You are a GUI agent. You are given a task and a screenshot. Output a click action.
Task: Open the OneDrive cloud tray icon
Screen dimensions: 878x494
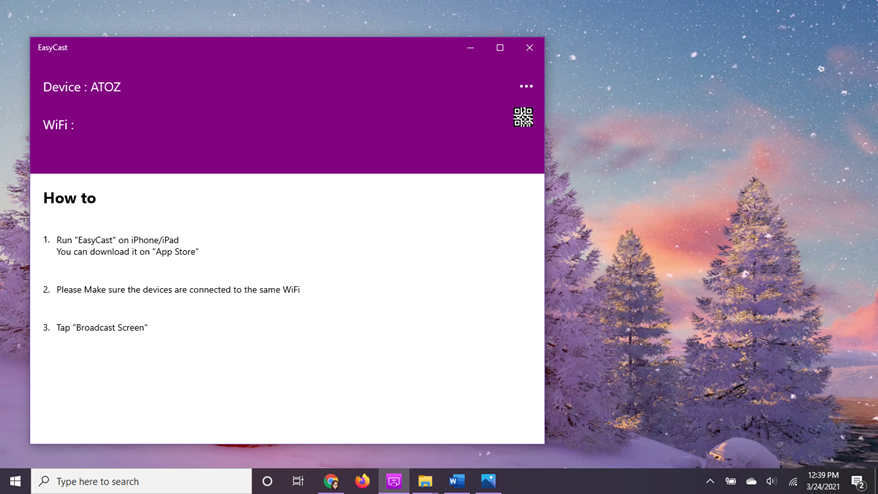751,481
